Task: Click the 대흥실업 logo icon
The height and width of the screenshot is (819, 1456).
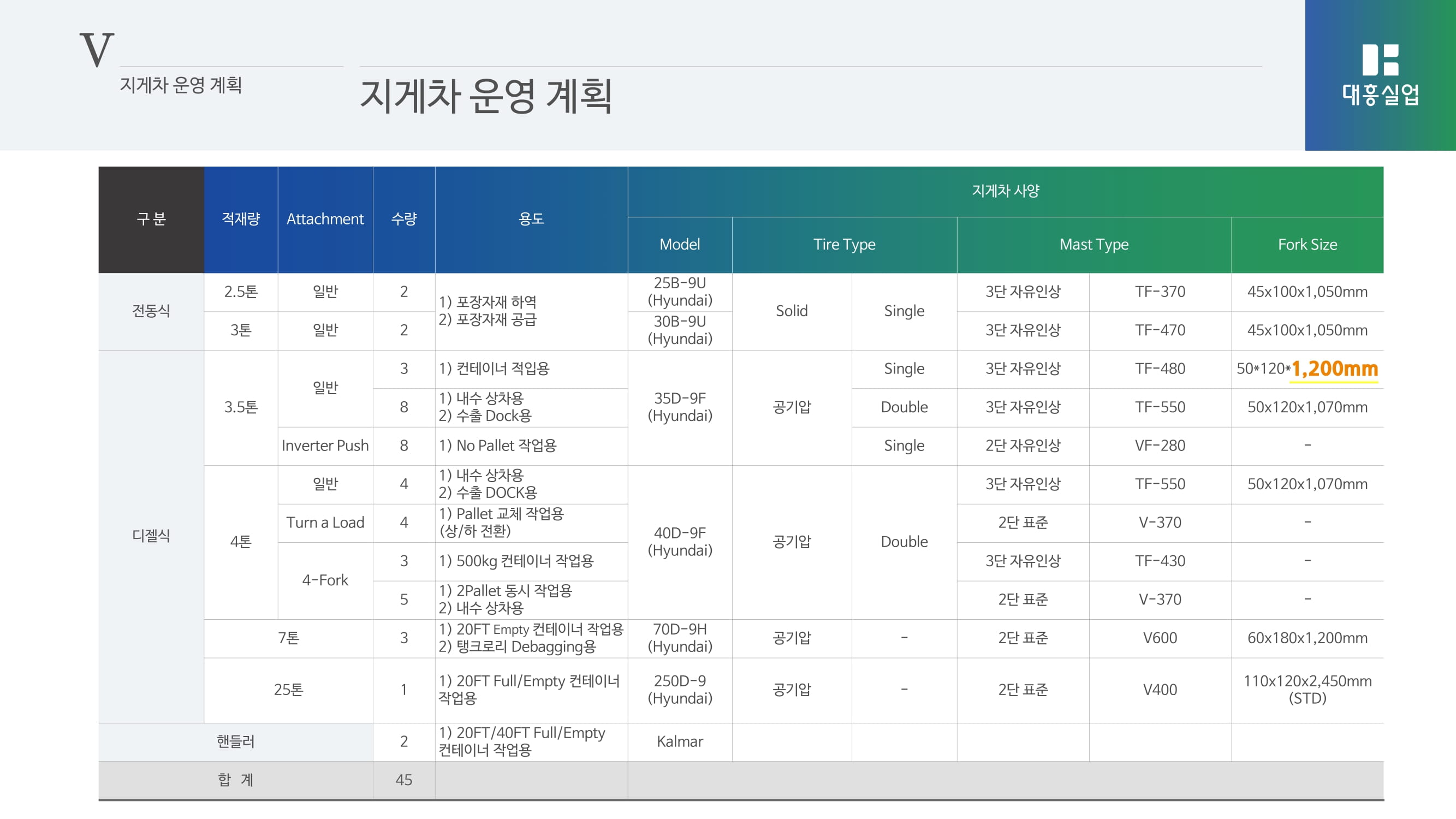Action: point(1380,60)
